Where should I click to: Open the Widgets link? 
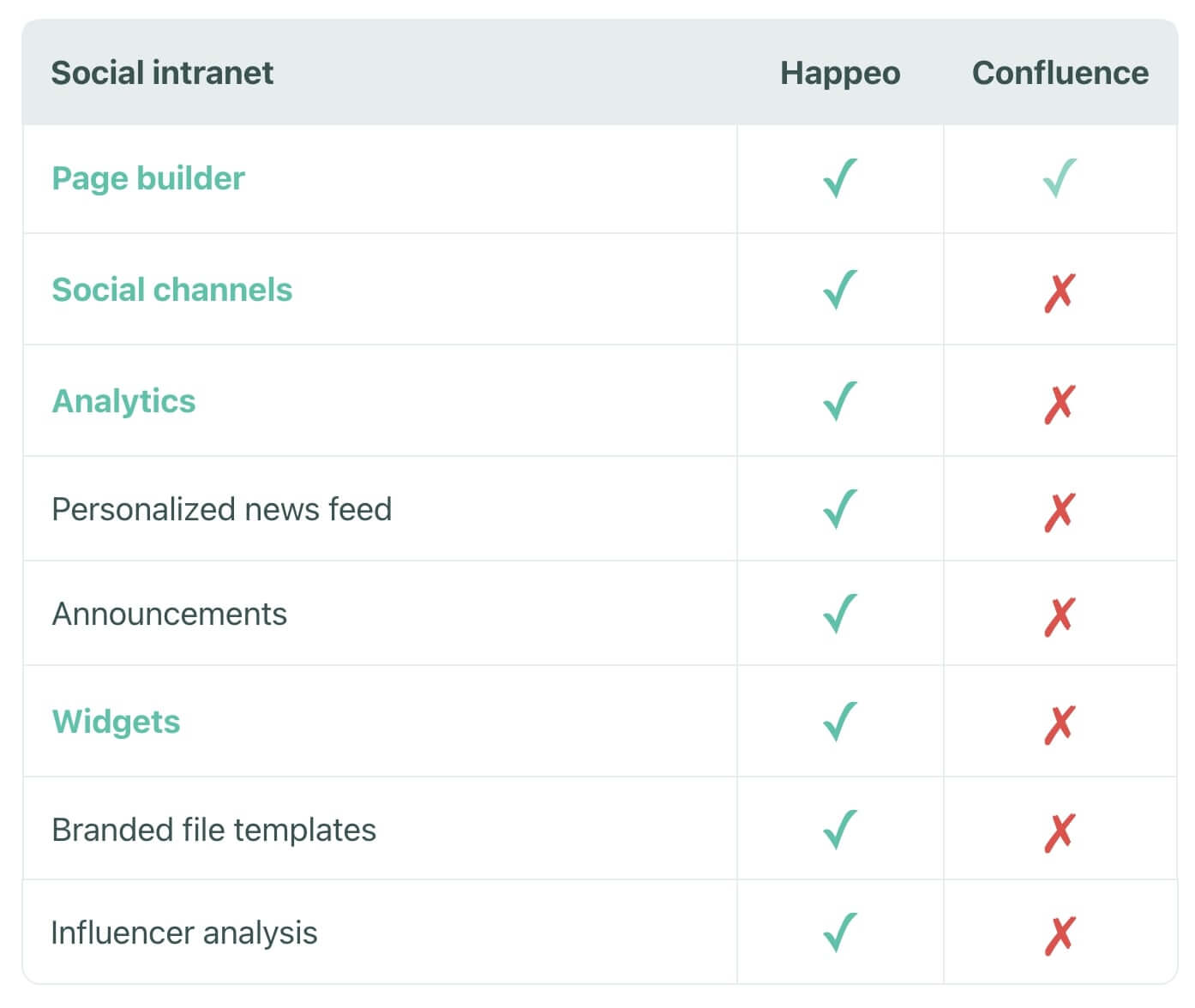click(117, 722)
